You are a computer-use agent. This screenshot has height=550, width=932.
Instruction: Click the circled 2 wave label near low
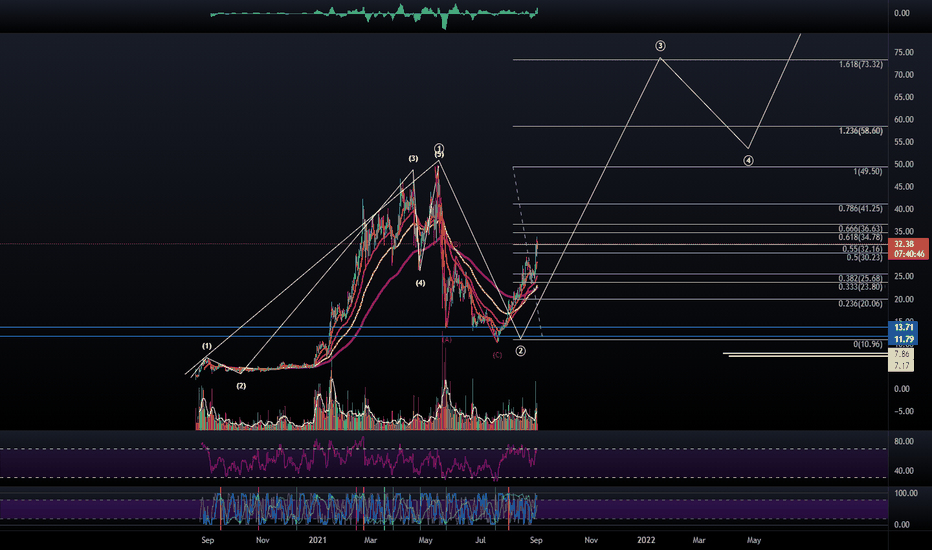(520, 351)
